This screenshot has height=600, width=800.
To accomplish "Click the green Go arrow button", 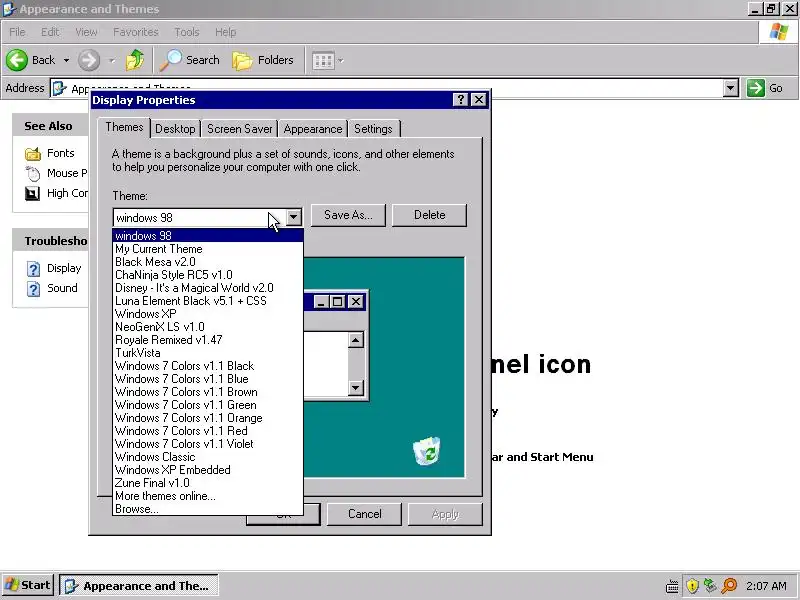I will click(755, 88).
